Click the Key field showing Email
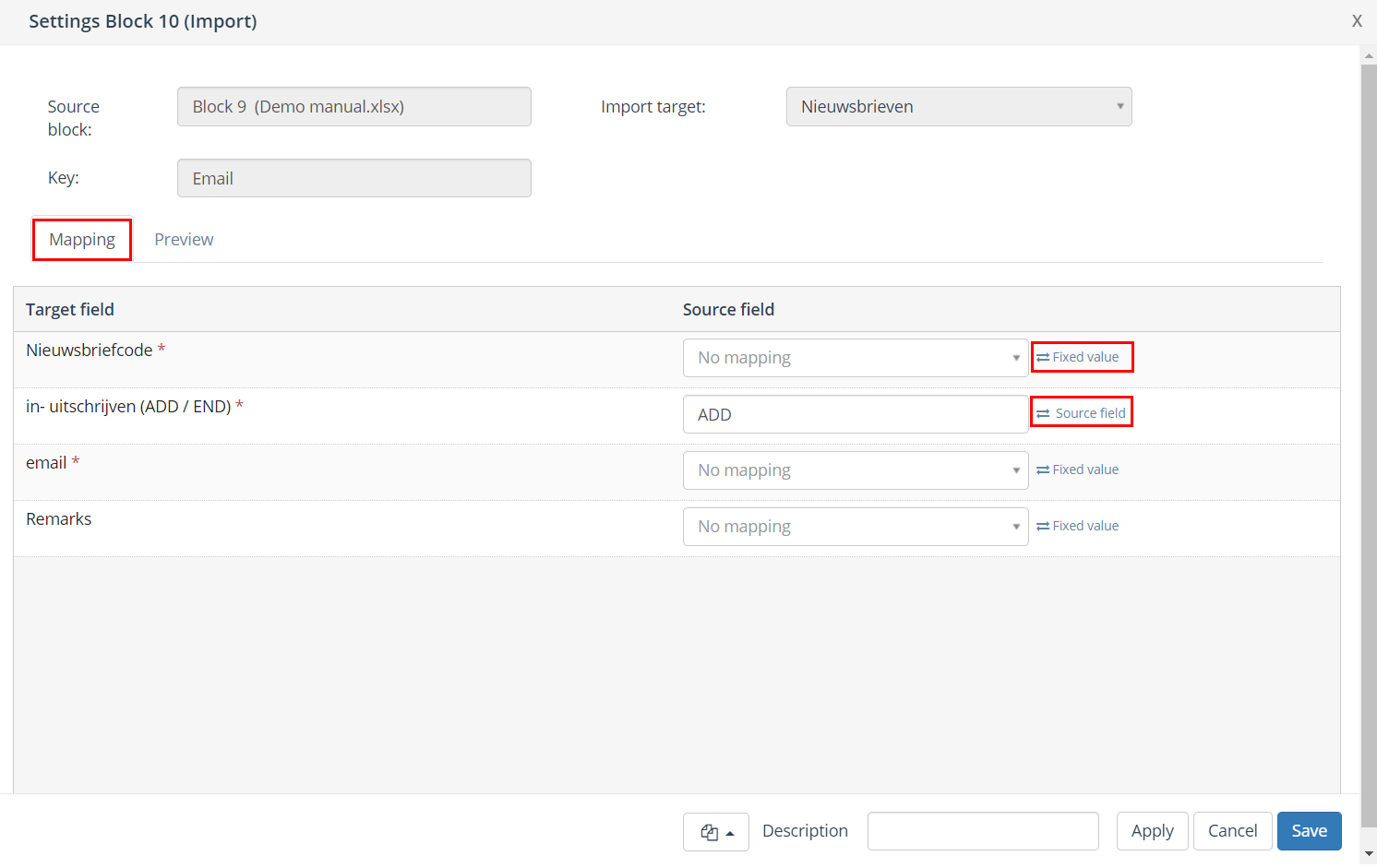This screenshot has width=1377, height=868. [x=353, y=178]
